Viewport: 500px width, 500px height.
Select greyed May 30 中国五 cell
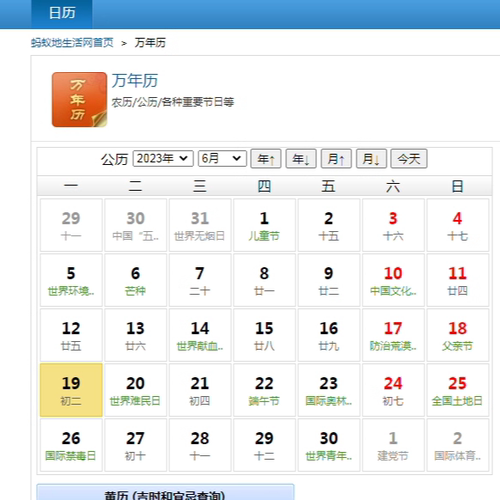(135, 225)
